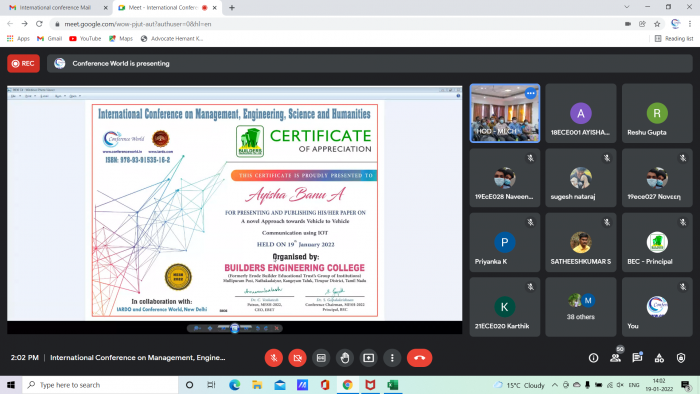Open the Present now screen share icon
Screen dimensions: 700x394
point(368,358)
